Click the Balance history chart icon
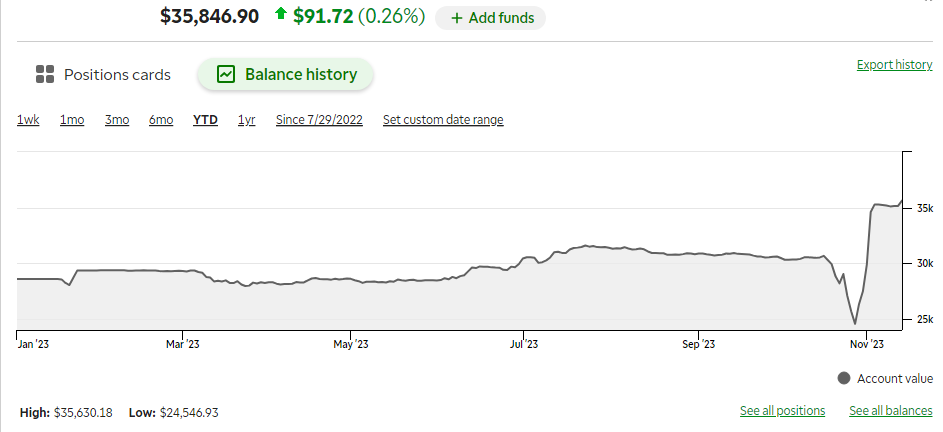Screen dimensions: 943x432 226,75
